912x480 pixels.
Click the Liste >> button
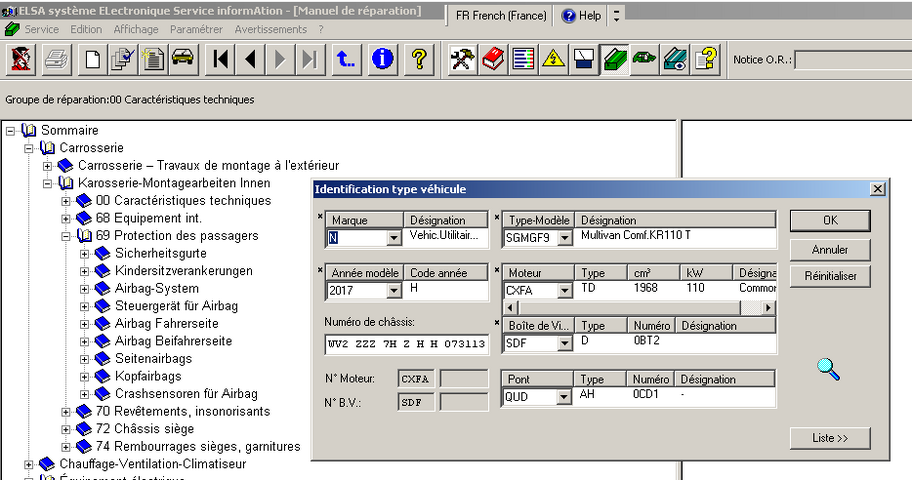[x=830, y=438]
